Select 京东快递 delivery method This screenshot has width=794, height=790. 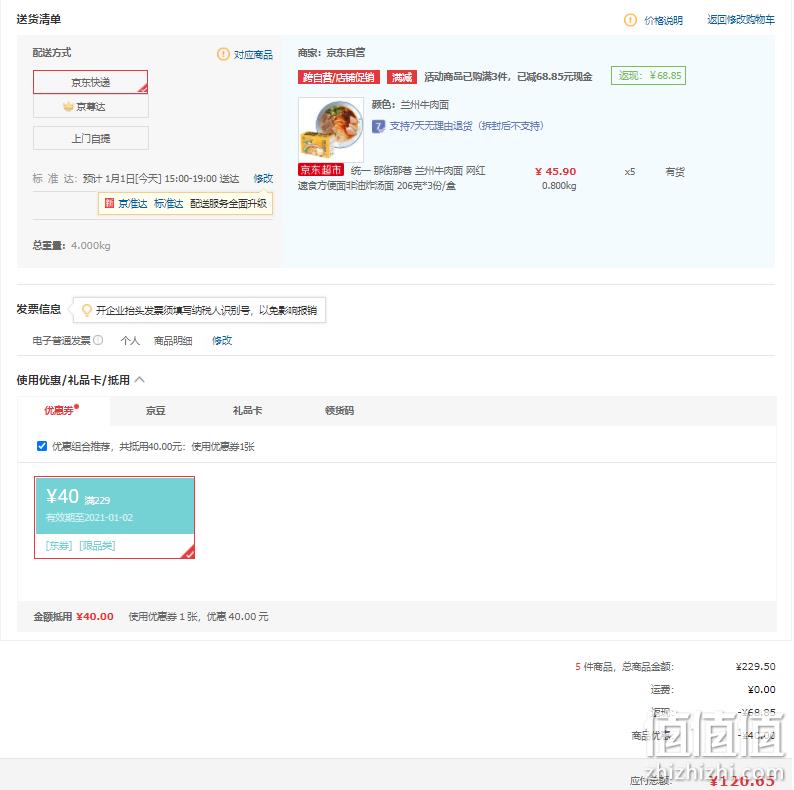click(x=91, y=82)
